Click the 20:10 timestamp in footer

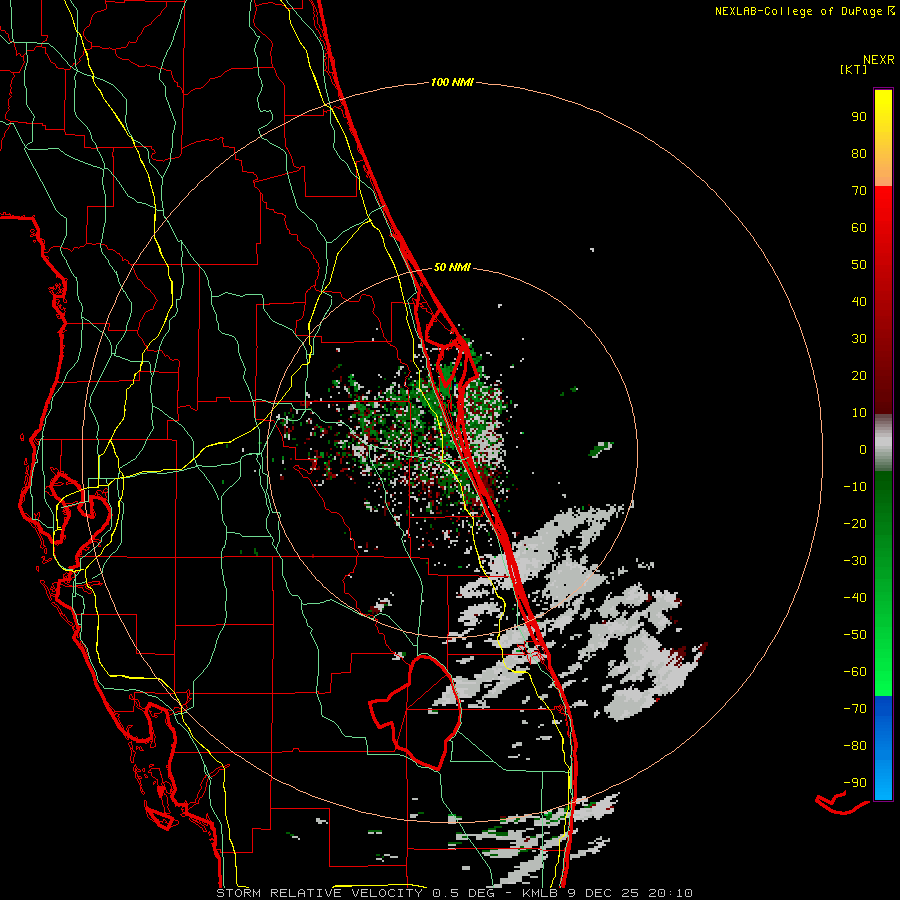(x=670, y=893)
